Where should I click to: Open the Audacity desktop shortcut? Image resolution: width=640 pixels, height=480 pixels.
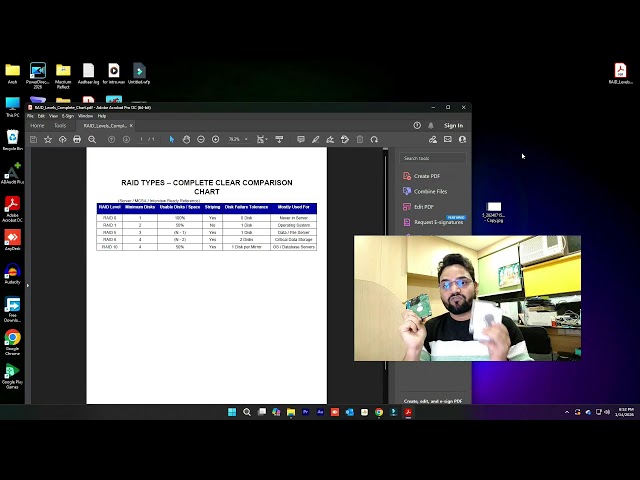(13, 273)
